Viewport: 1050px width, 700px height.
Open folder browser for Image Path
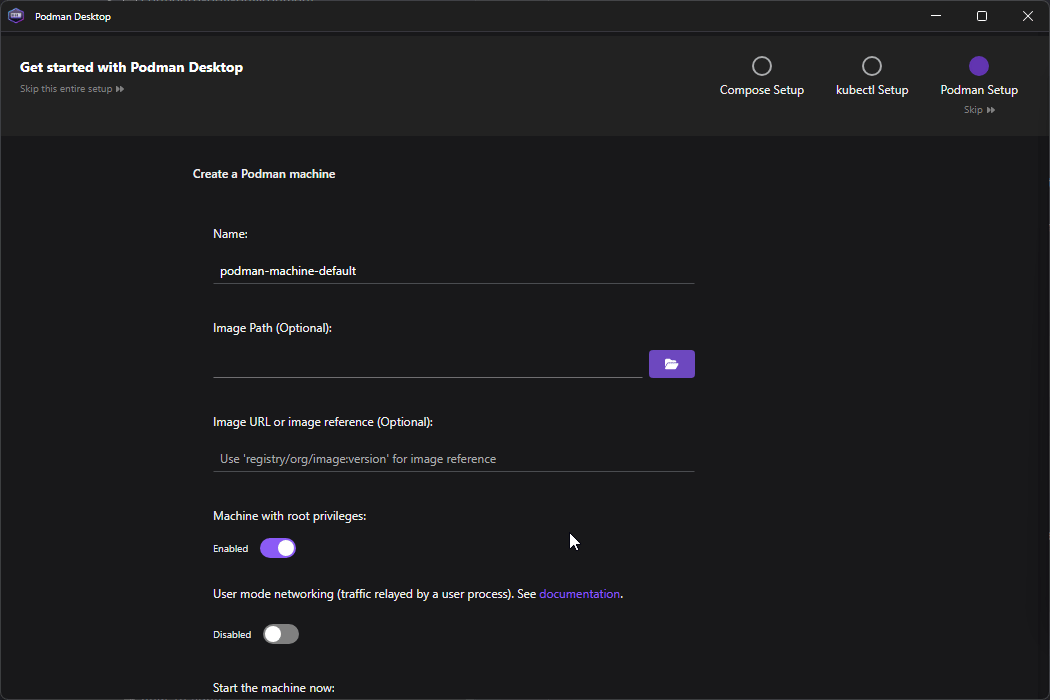click(x=672, y=364)
